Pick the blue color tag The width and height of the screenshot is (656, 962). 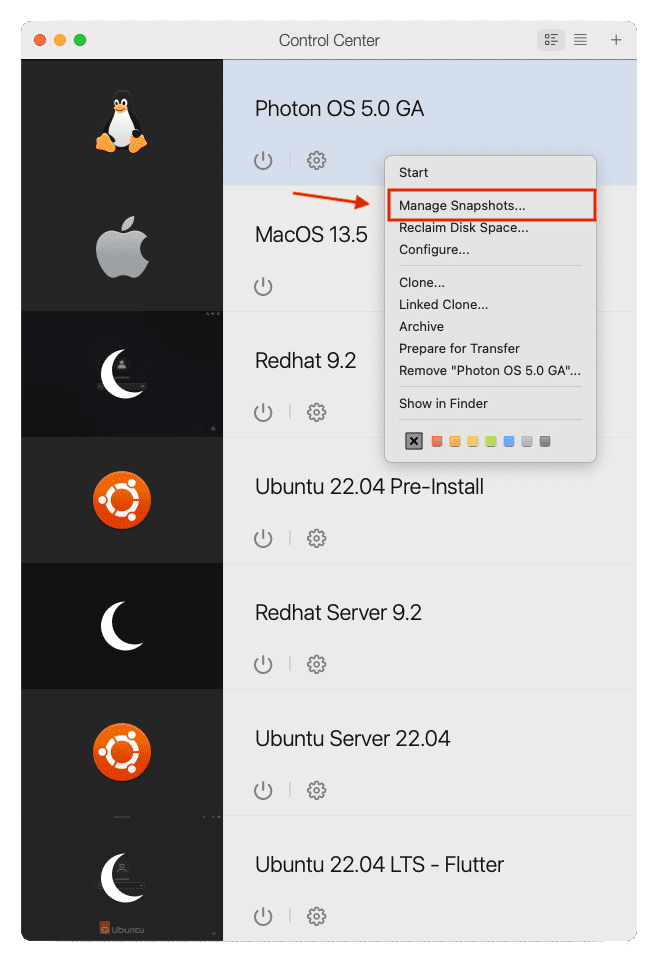point(509,441)
